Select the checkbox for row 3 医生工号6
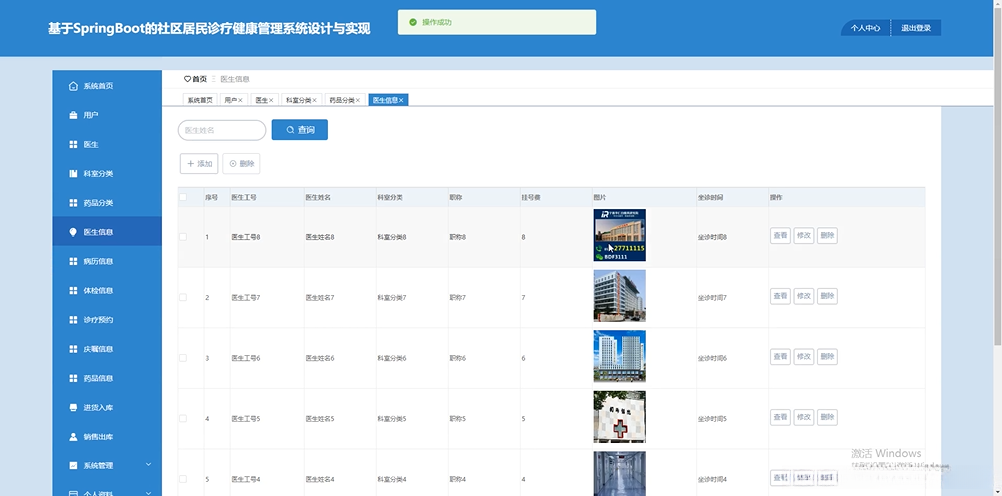The height and width of the screenshot is (496, 1002). [x=182, y=358]
